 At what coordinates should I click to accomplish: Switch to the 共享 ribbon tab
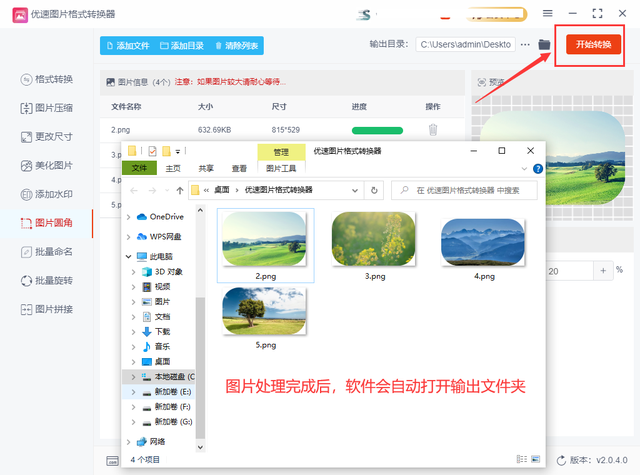(206, 168)
